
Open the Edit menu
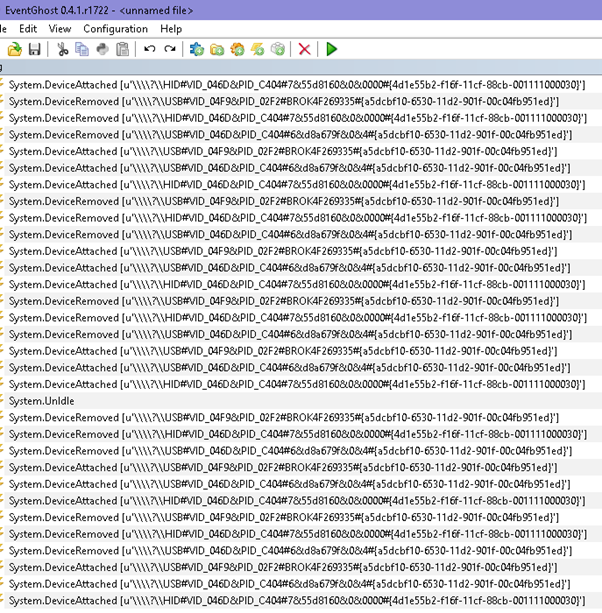click(x=28, y=29)
